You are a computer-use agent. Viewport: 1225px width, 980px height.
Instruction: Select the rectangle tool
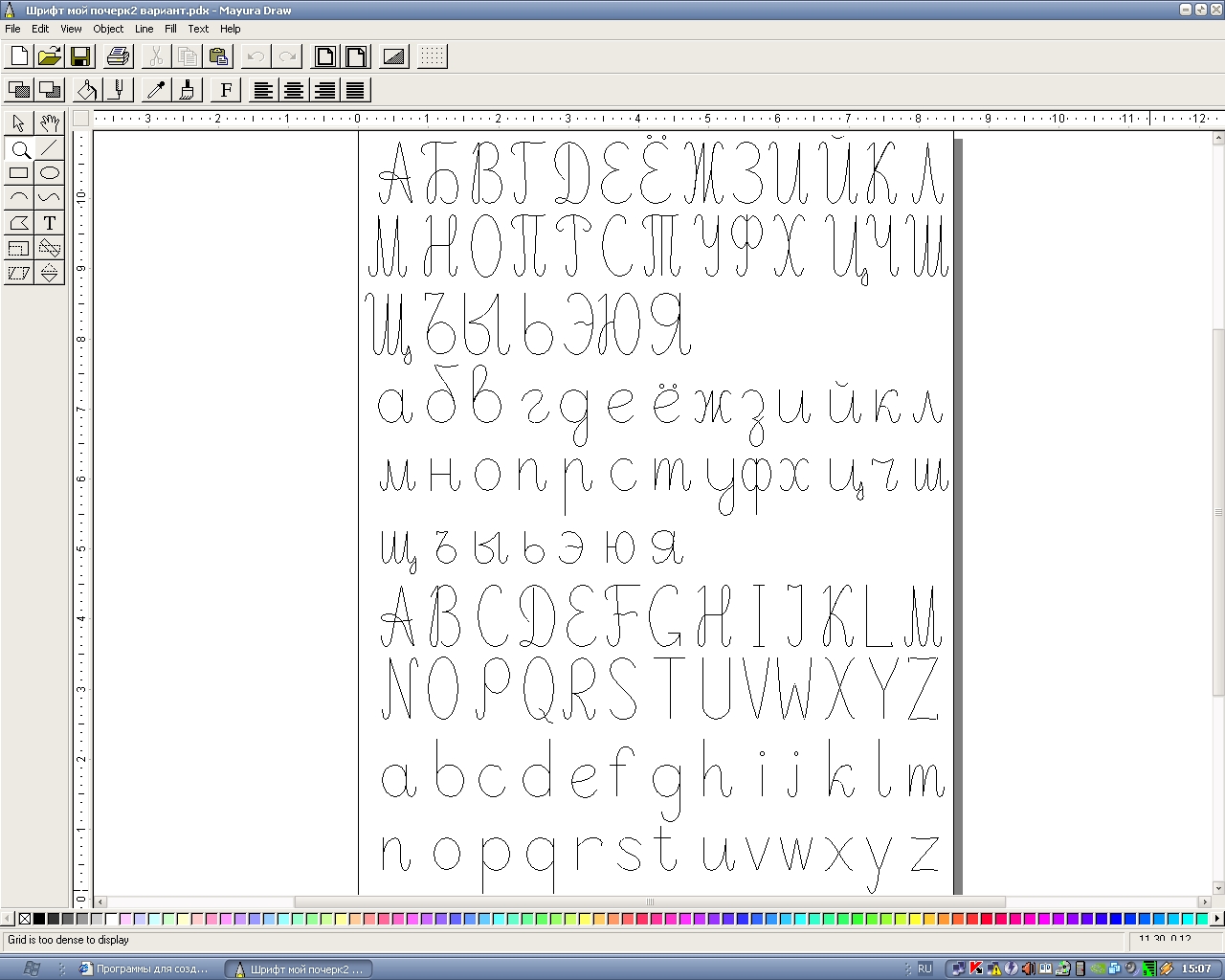19,173
